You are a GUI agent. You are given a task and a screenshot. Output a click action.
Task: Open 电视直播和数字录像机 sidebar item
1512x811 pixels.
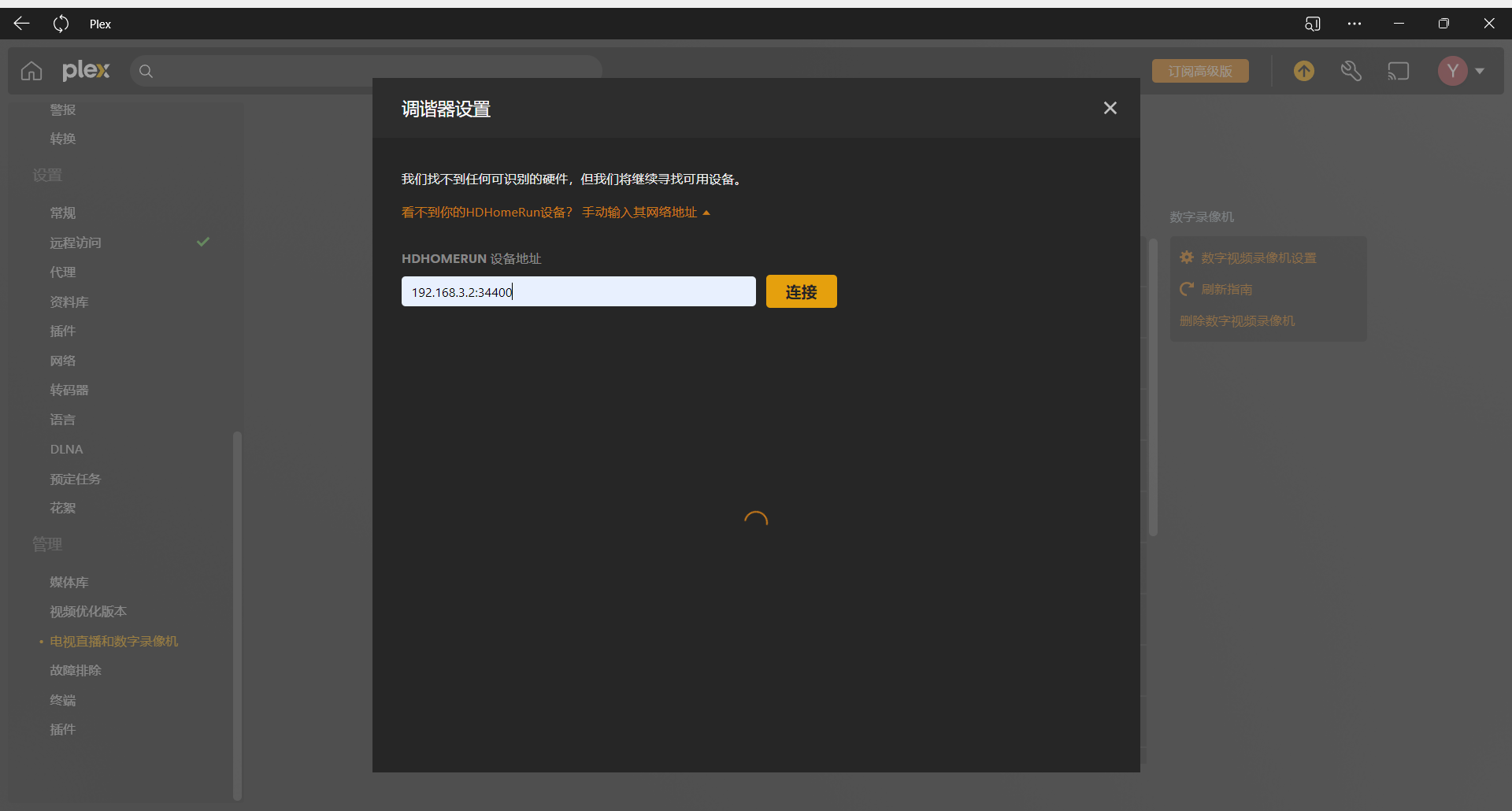click(x=114, y=642)
